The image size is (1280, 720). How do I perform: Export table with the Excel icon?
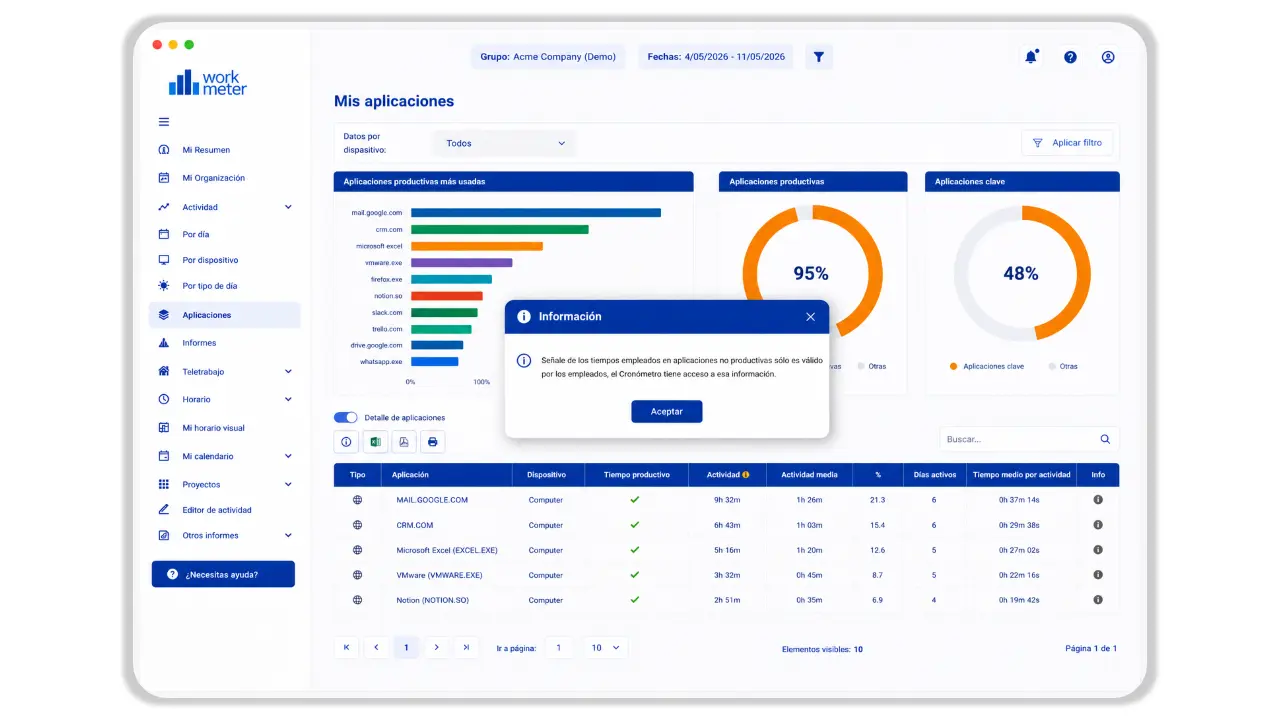click(x=376, y=441)
